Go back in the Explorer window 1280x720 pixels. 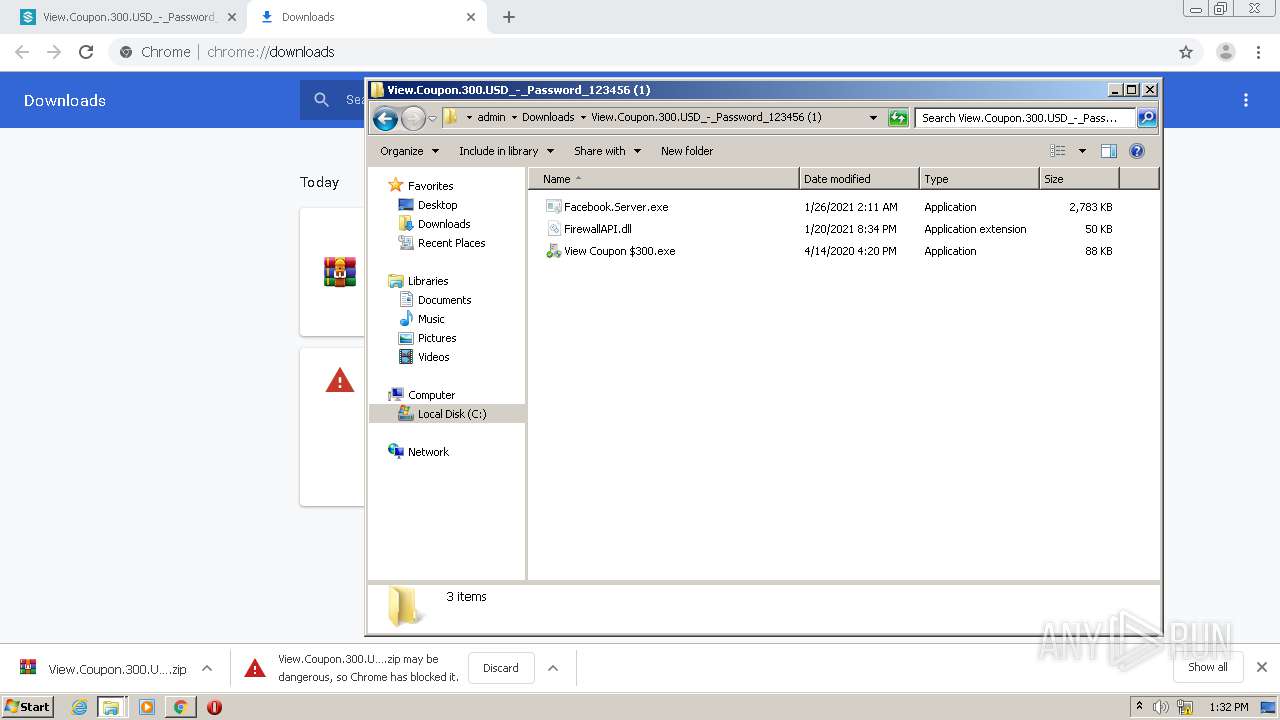click(x=385, y=119)
